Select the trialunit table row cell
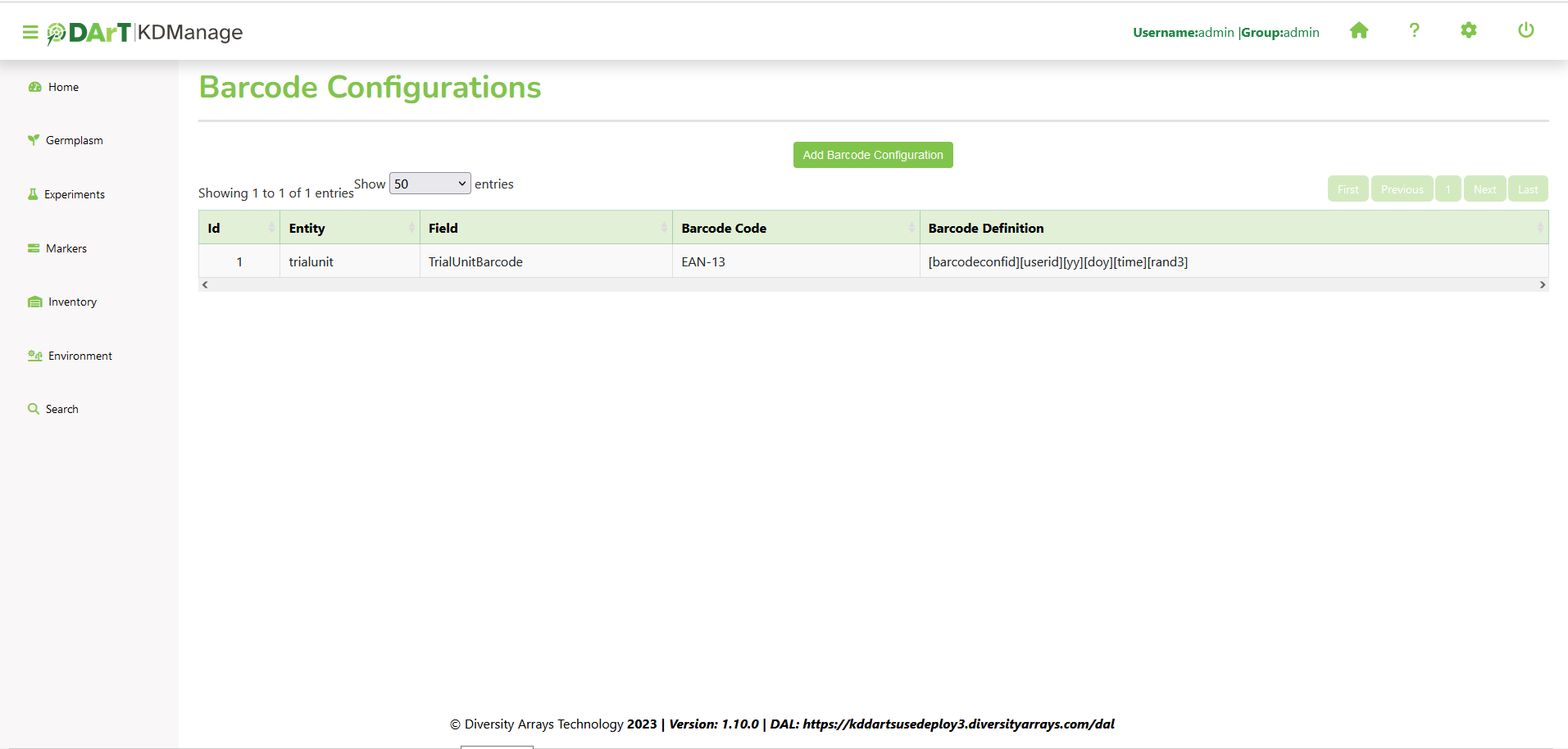The width and height of the screenshot is (1568, 749). pyautogui.click(x=311, y=262)
